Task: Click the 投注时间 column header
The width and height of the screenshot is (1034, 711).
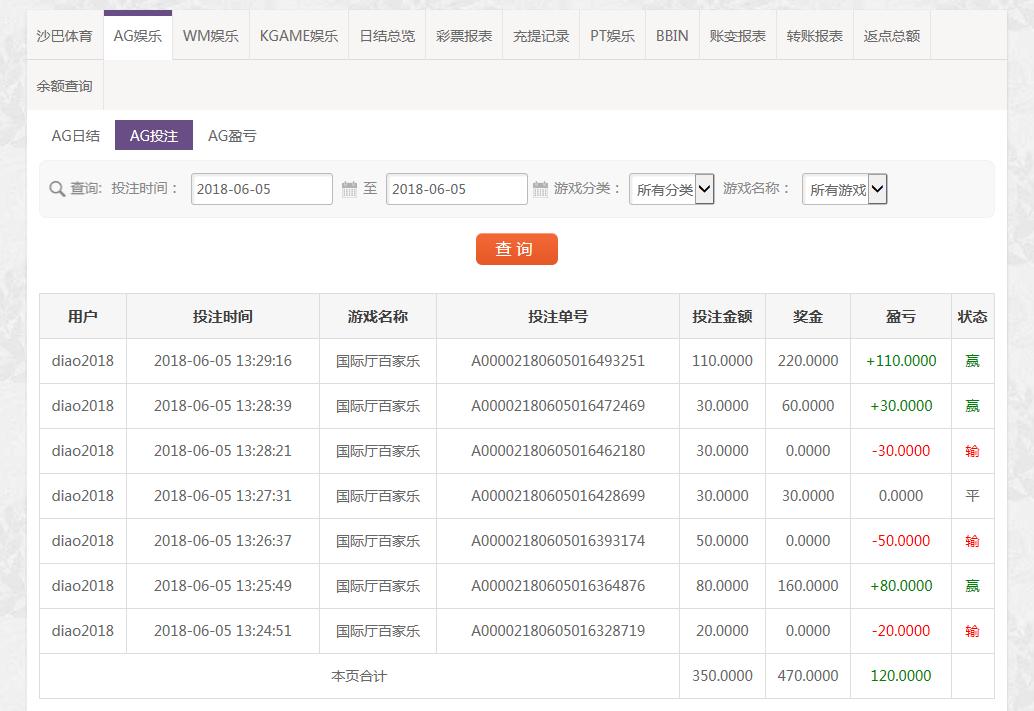Action: [x=223, y=316]
